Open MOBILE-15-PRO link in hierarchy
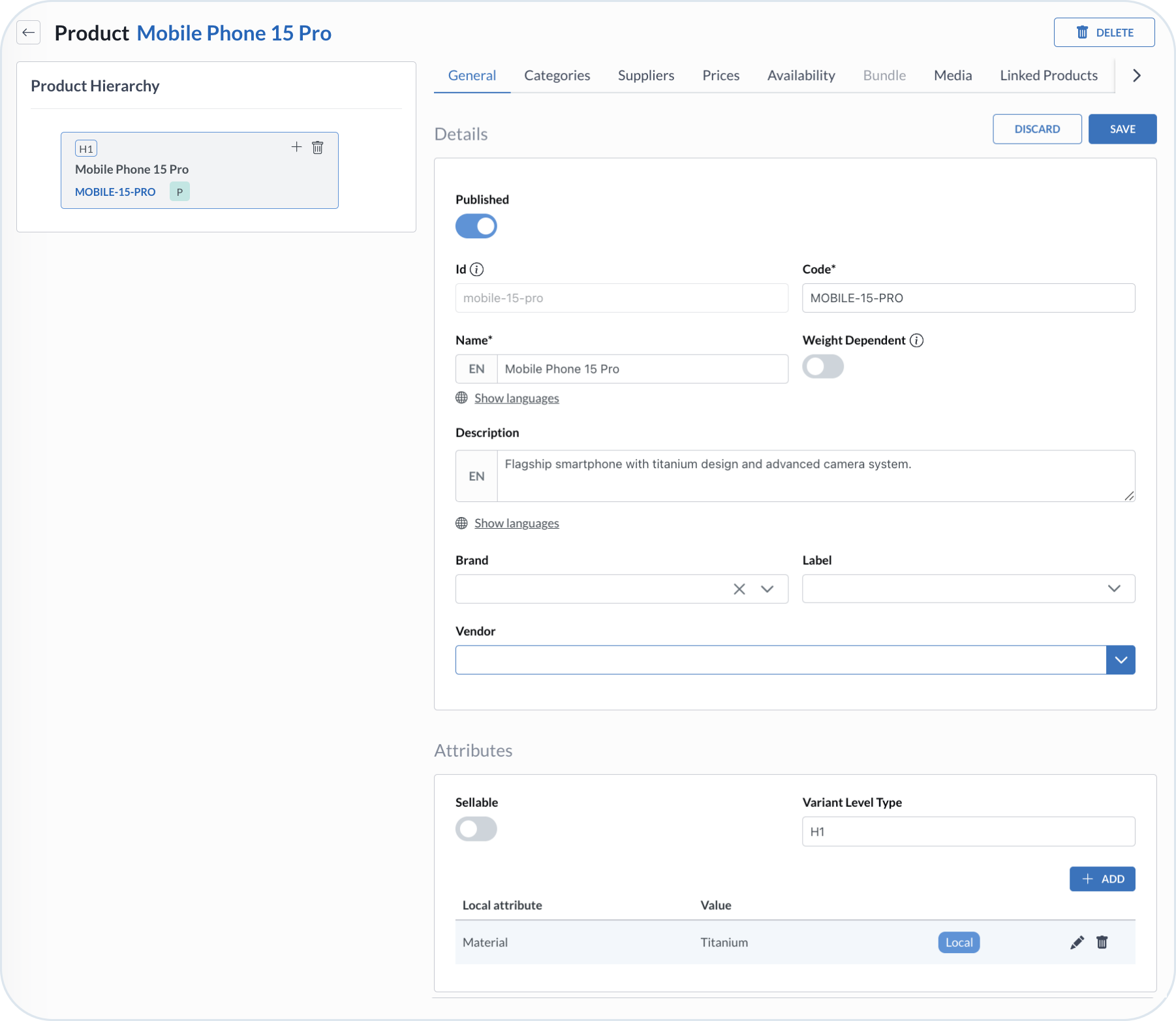1176x1021 pixels. click(116, 192)
